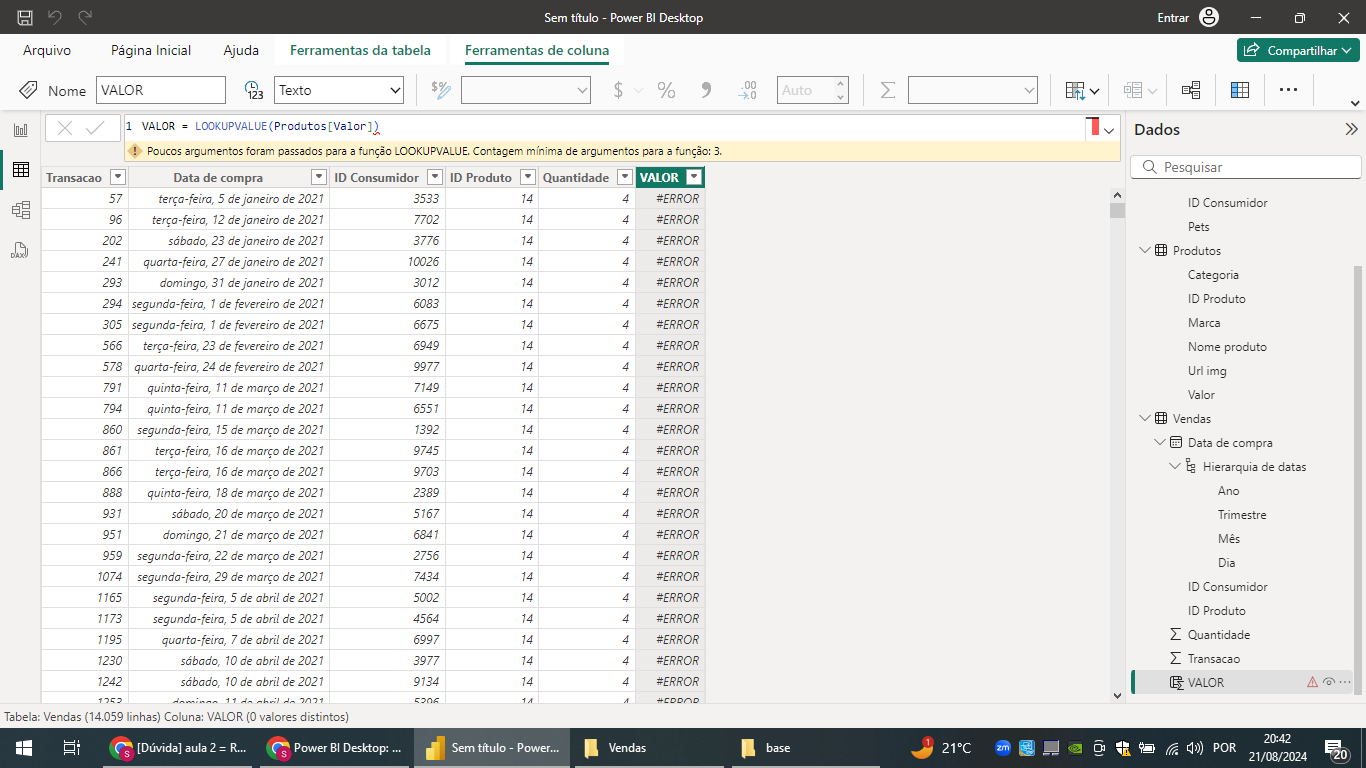Click the volume icon in system tray

click(1193, 748)
